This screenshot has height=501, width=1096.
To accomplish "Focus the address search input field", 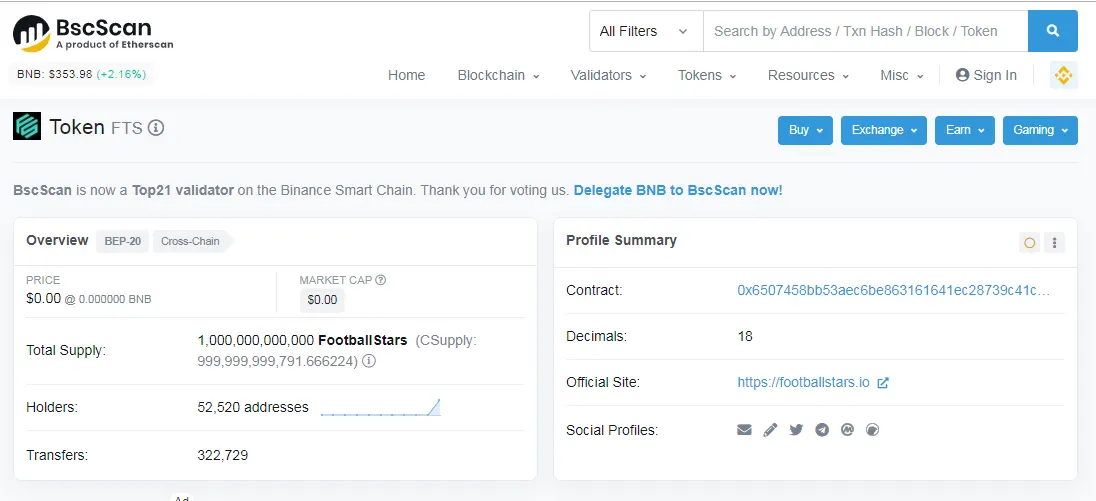I will pos(865,31).
